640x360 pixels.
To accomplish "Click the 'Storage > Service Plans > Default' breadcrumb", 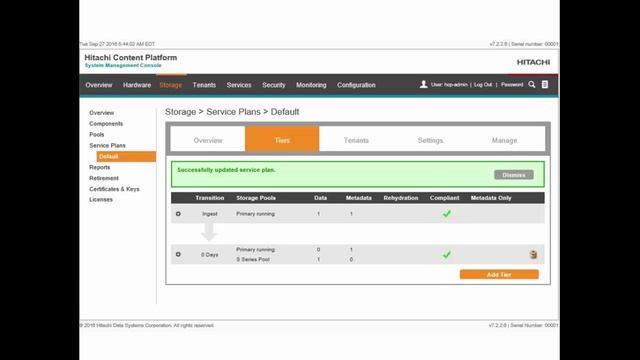I will pos(232,112).
